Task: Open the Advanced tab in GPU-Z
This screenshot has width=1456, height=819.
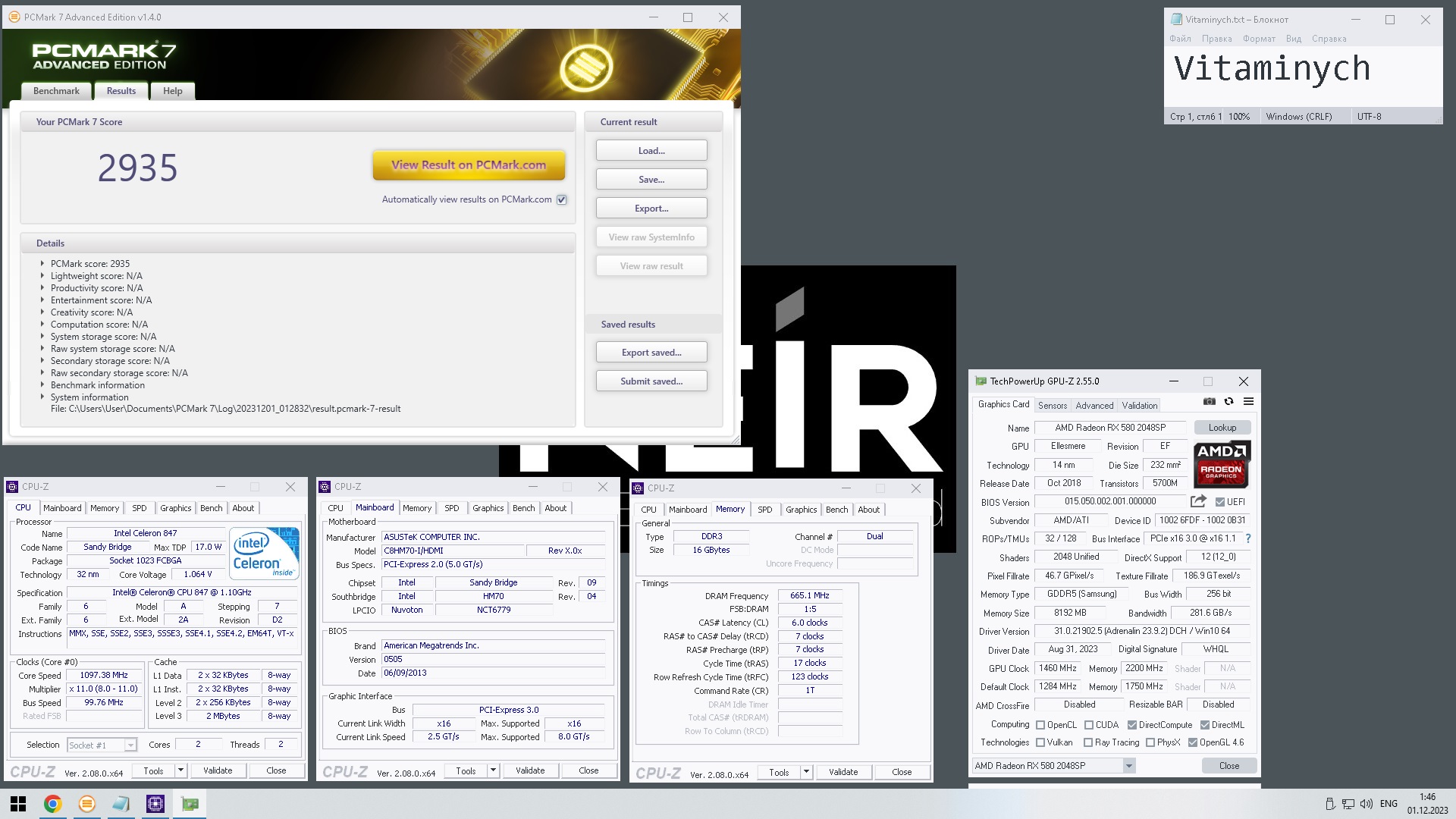Action: pos(1094,406)
